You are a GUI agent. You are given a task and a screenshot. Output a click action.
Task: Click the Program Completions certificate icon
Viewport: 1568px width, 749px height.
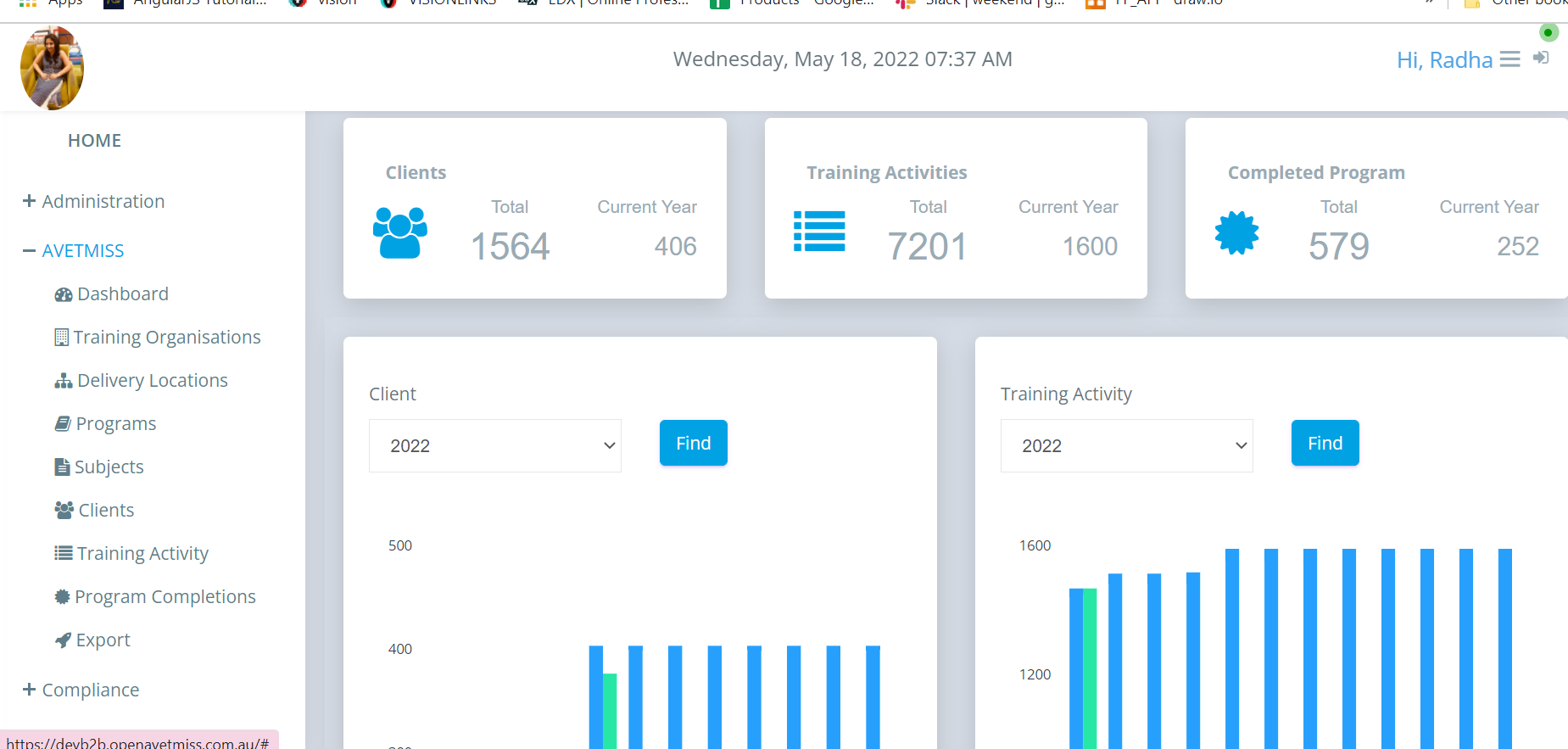click(63, 596)
